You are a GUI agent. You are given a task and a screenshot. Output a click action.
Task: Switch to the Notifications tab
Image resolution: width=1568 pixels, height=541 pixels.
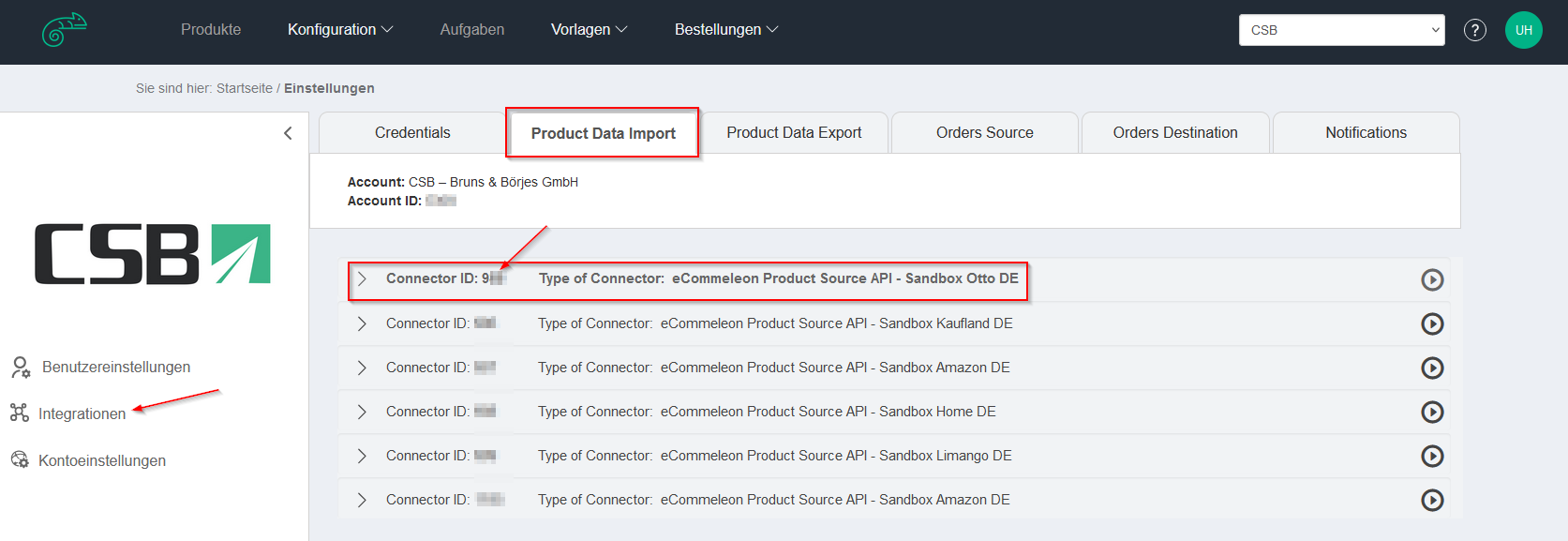(x=1366, y=132)
